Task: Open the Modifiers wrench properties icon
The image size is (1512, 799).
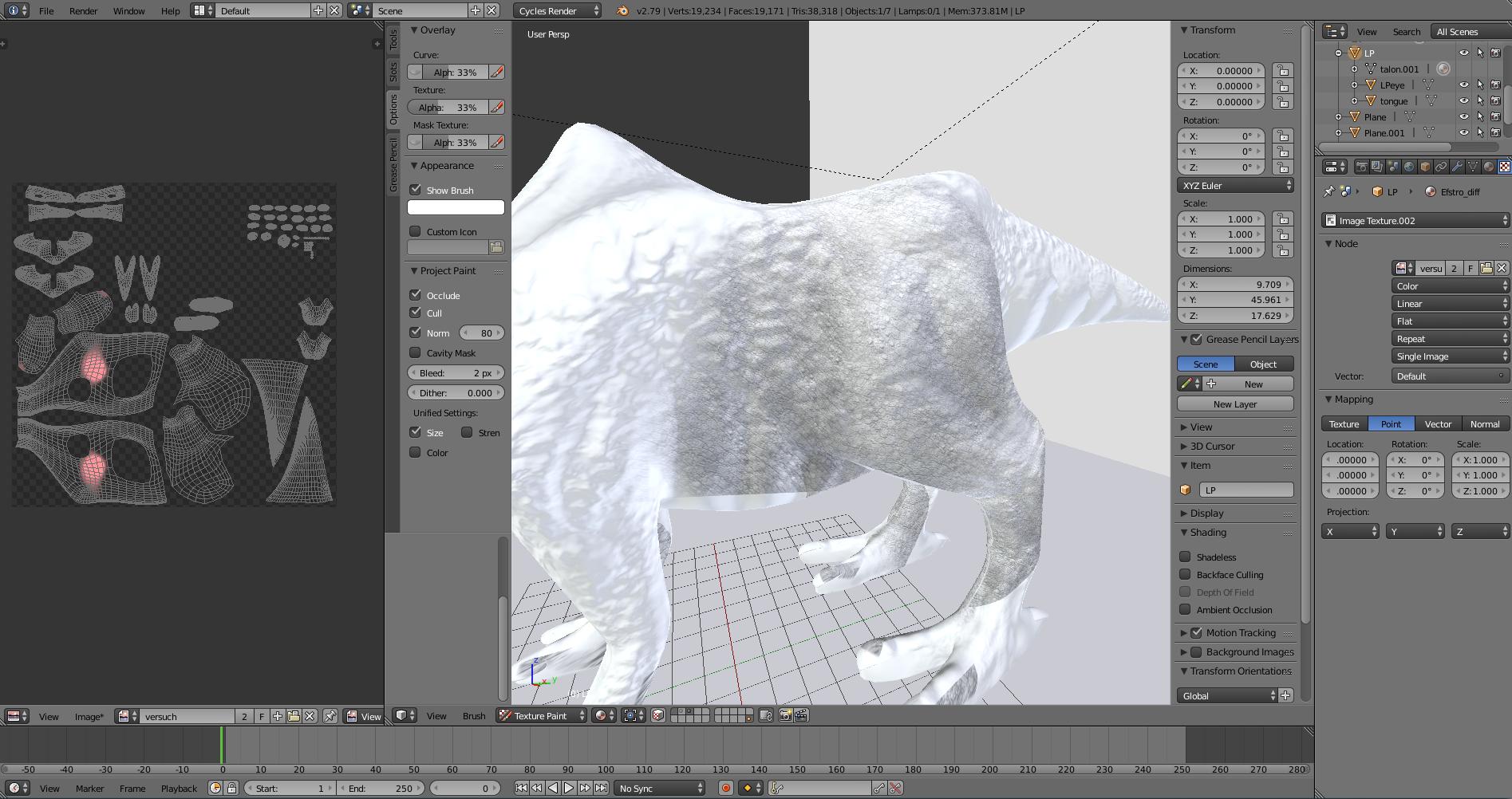Action: (x=1457, y=167)
